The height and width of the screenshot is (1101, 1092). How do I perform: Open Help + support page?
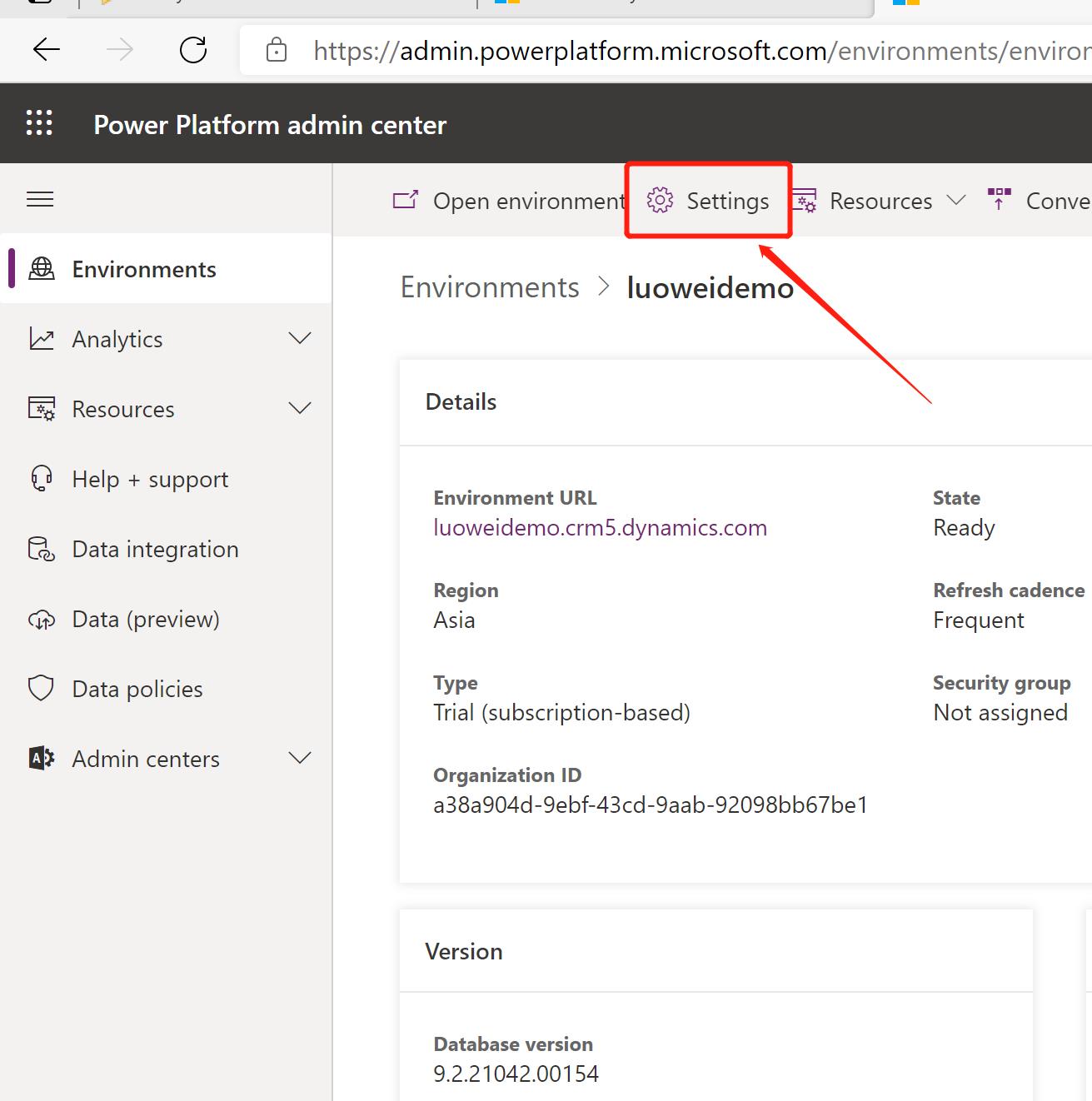(x=167, y=479)
